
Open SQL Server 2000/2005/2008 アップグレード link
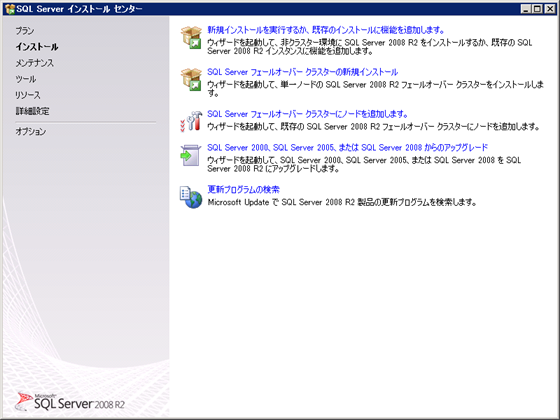click(348, 148)
